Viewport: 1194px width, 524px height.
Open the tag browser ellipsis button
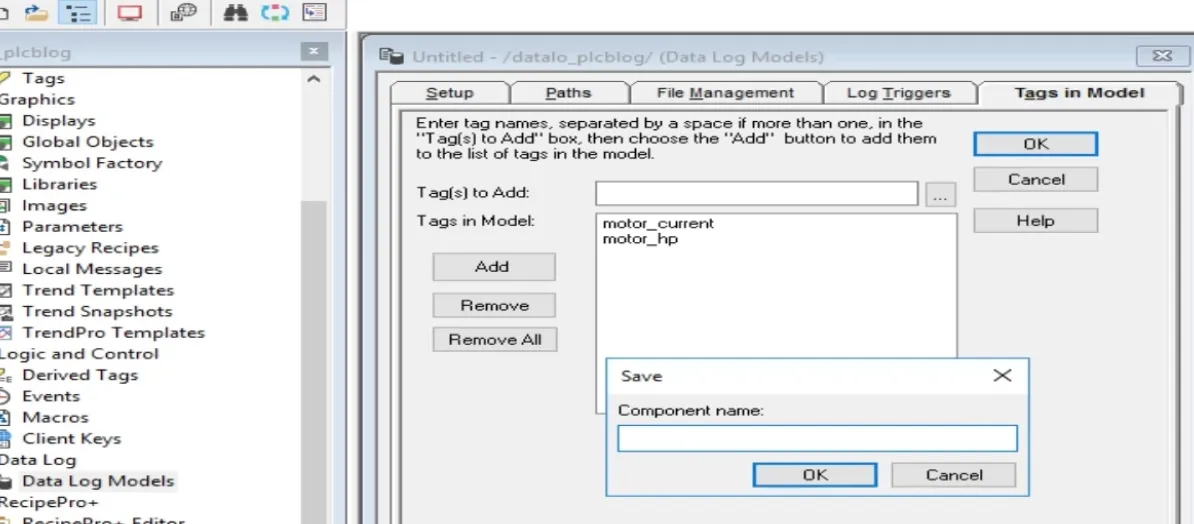(x=940, y=195)
